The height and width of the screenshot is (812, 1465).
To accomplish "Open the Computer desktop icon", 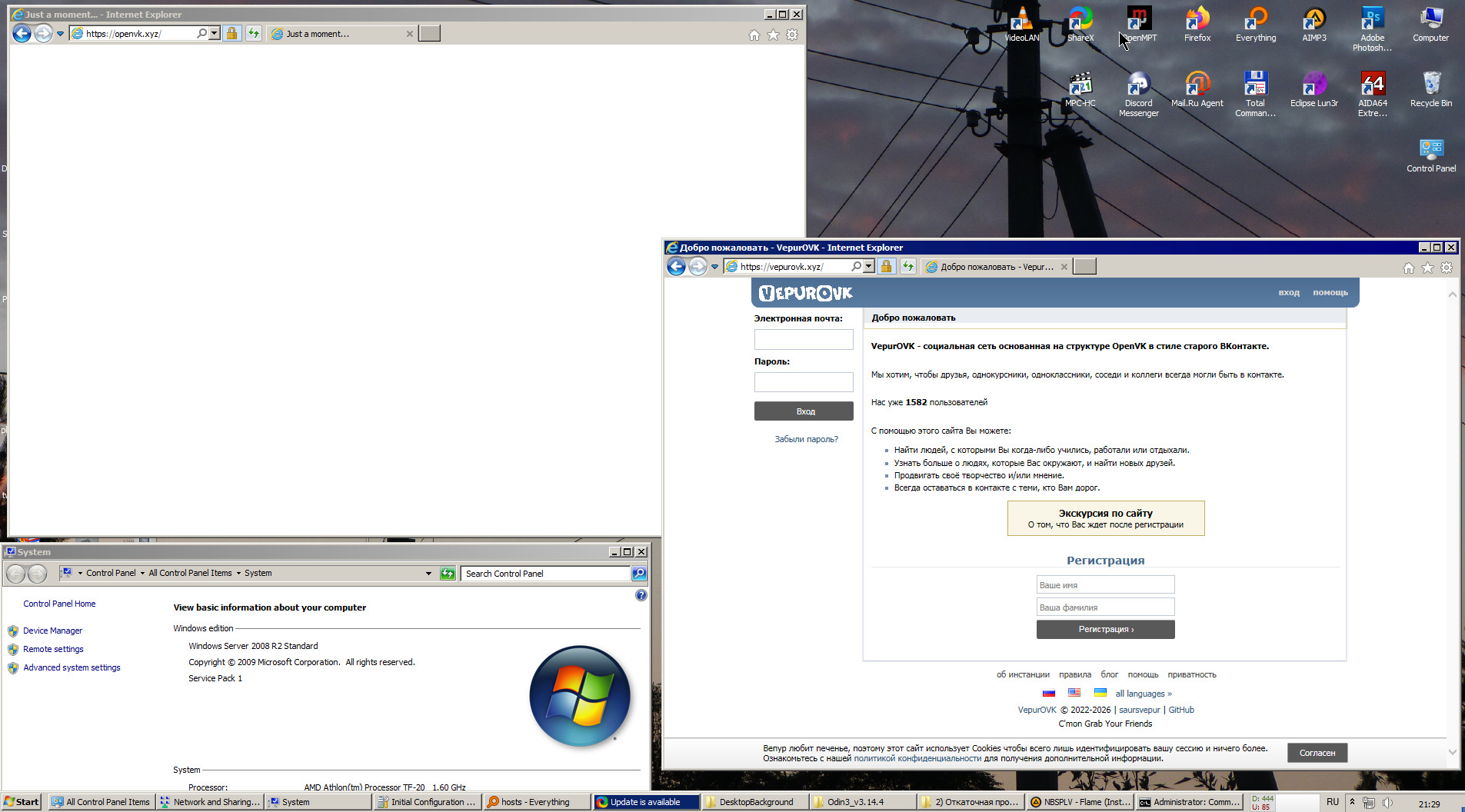I will (1431, 23).
